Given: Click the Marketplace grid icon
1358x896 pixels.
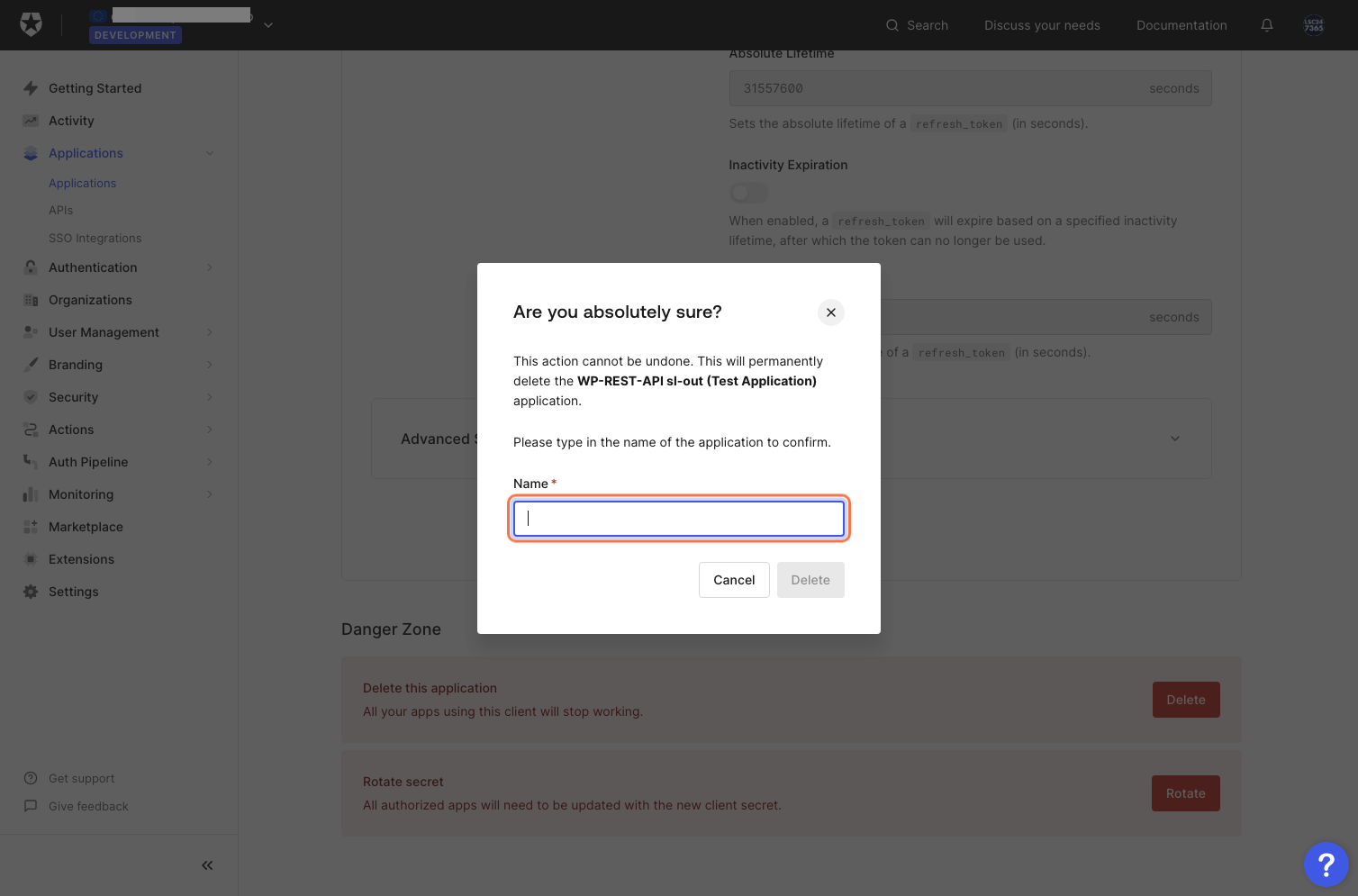Looking at the screenshot, I should point(31,527).
